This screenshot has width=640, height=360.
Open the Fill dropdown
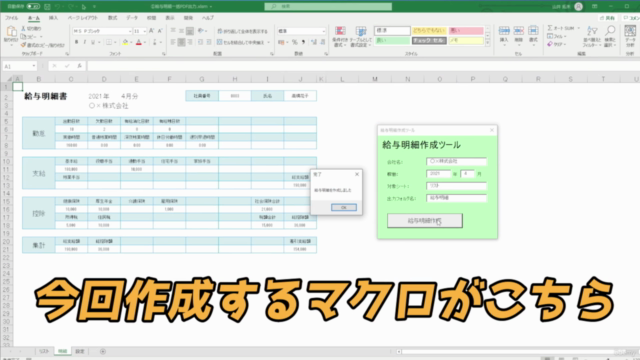(557, 36)
